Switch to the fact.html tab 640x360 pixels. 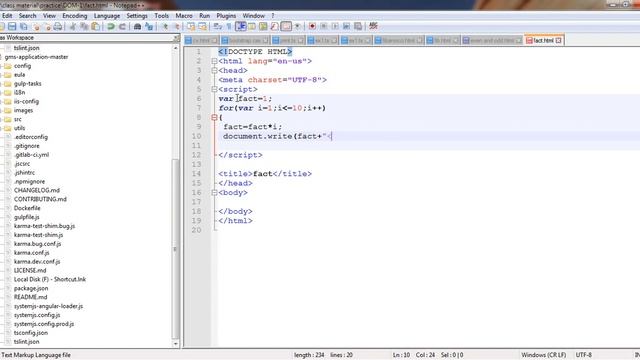point(543,40)
